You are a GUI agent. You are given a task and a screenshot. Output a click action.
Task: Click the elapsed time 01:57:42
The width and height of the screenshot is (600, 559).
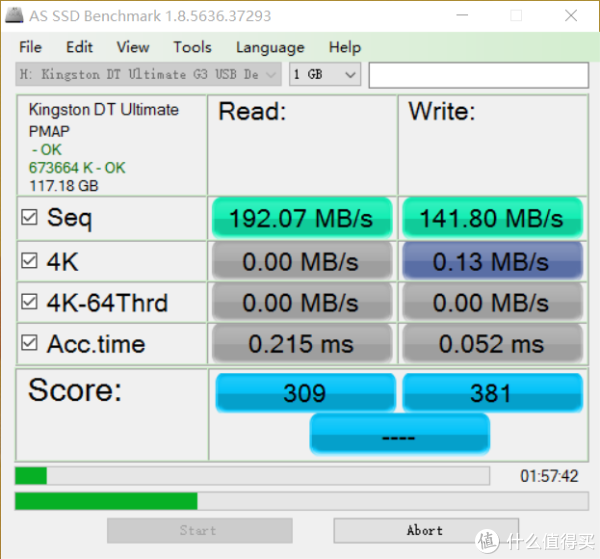(x=549, y=476)
